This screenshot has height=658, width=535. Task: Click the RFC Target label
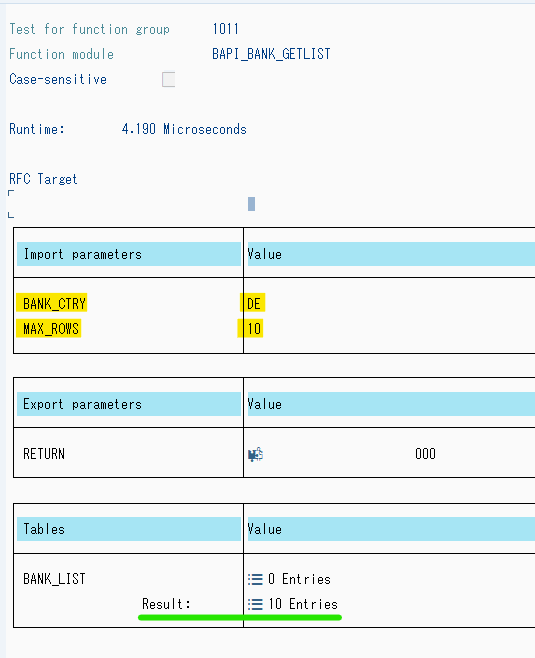[x=43, y=179]
